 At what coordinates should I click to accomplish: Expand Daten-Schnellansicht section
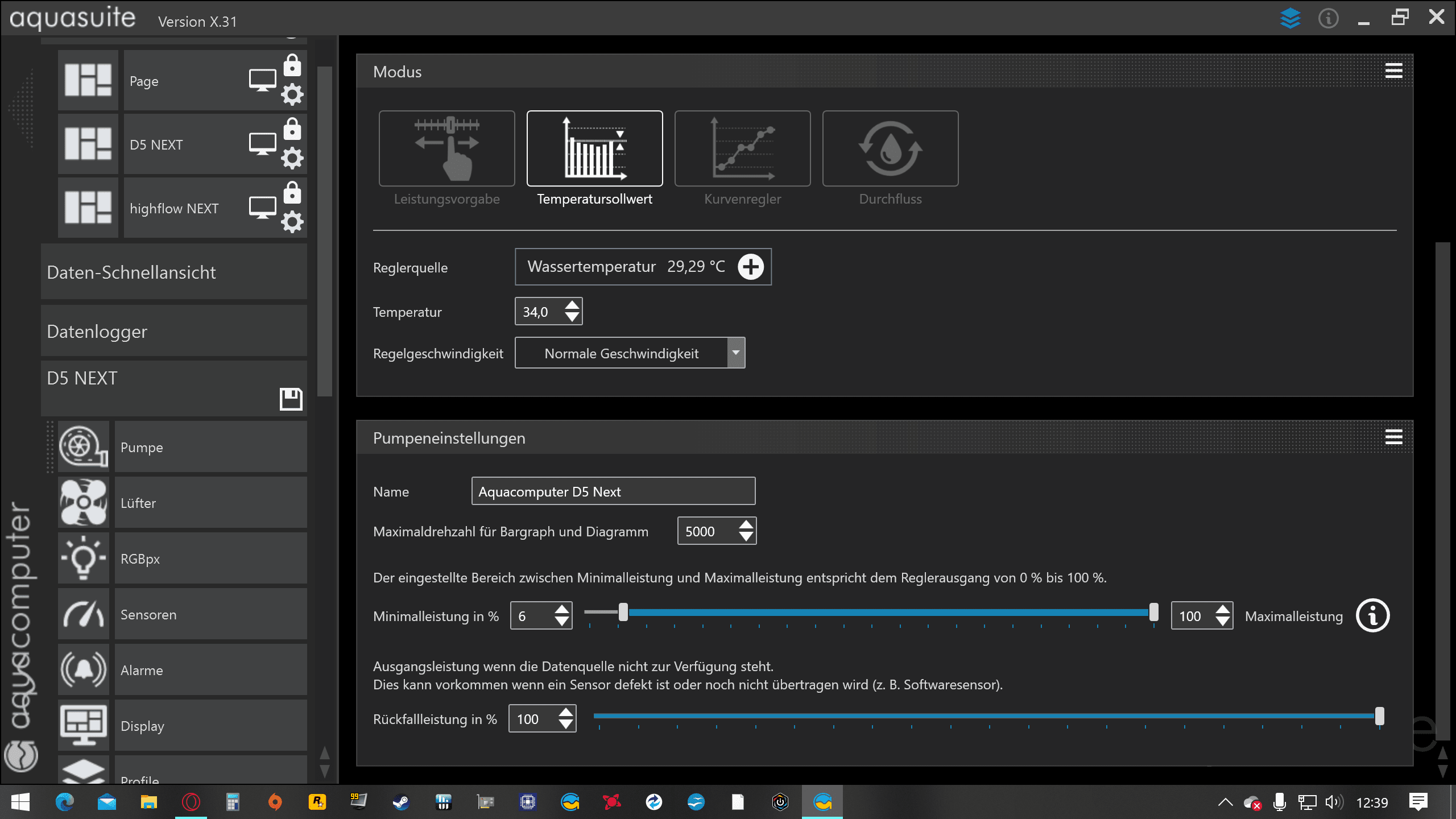click(174, 272)
